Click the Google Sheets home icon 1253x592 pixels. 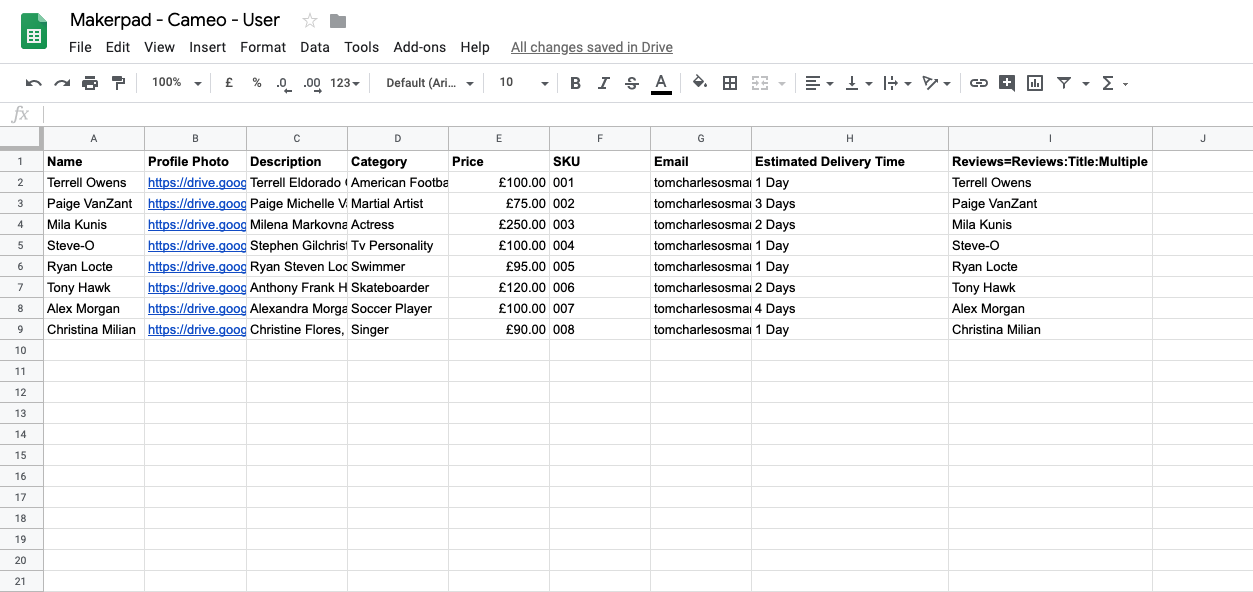[34, 31]
